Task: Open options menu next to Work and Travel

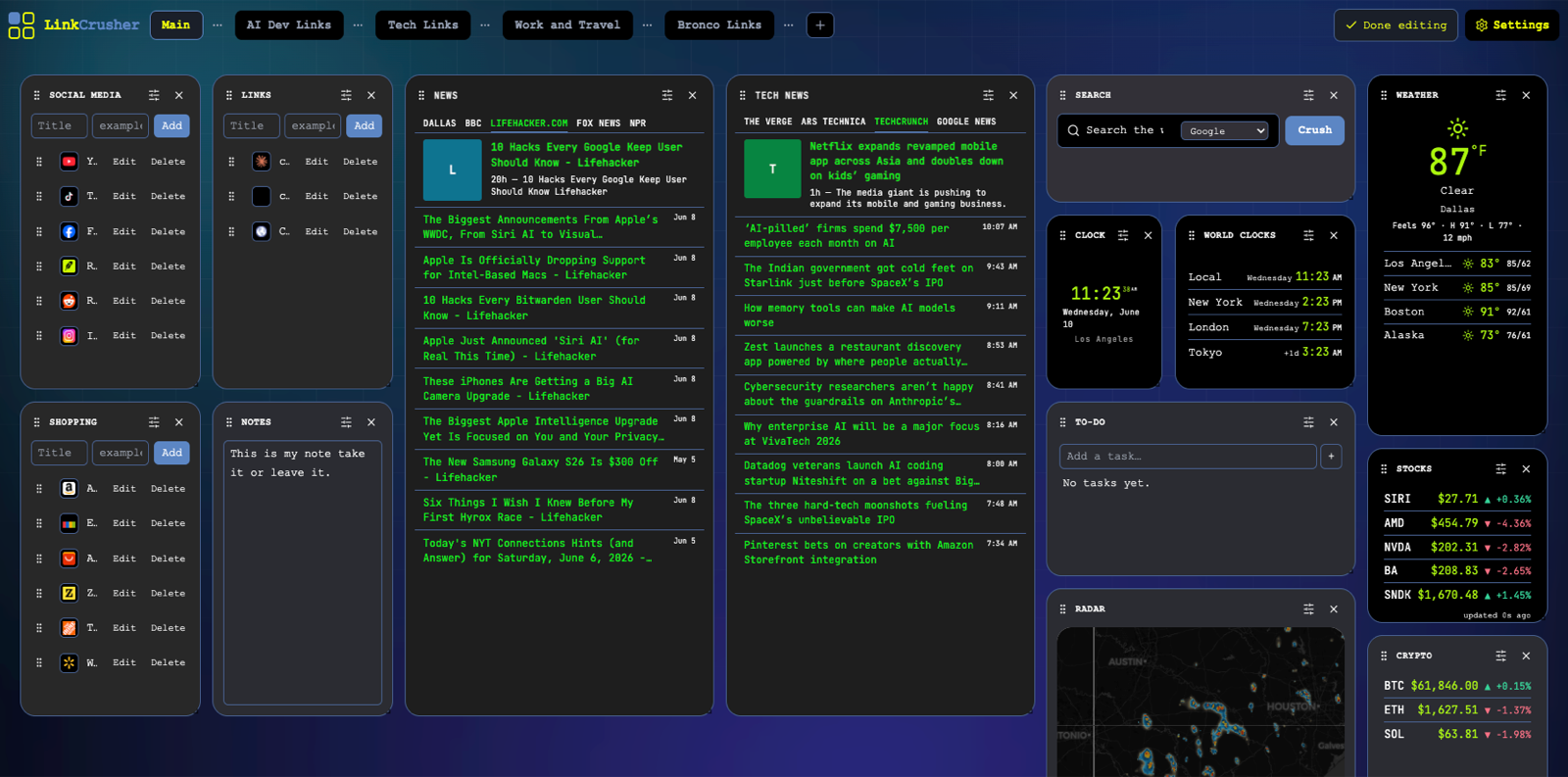Action: coord(647,24)
